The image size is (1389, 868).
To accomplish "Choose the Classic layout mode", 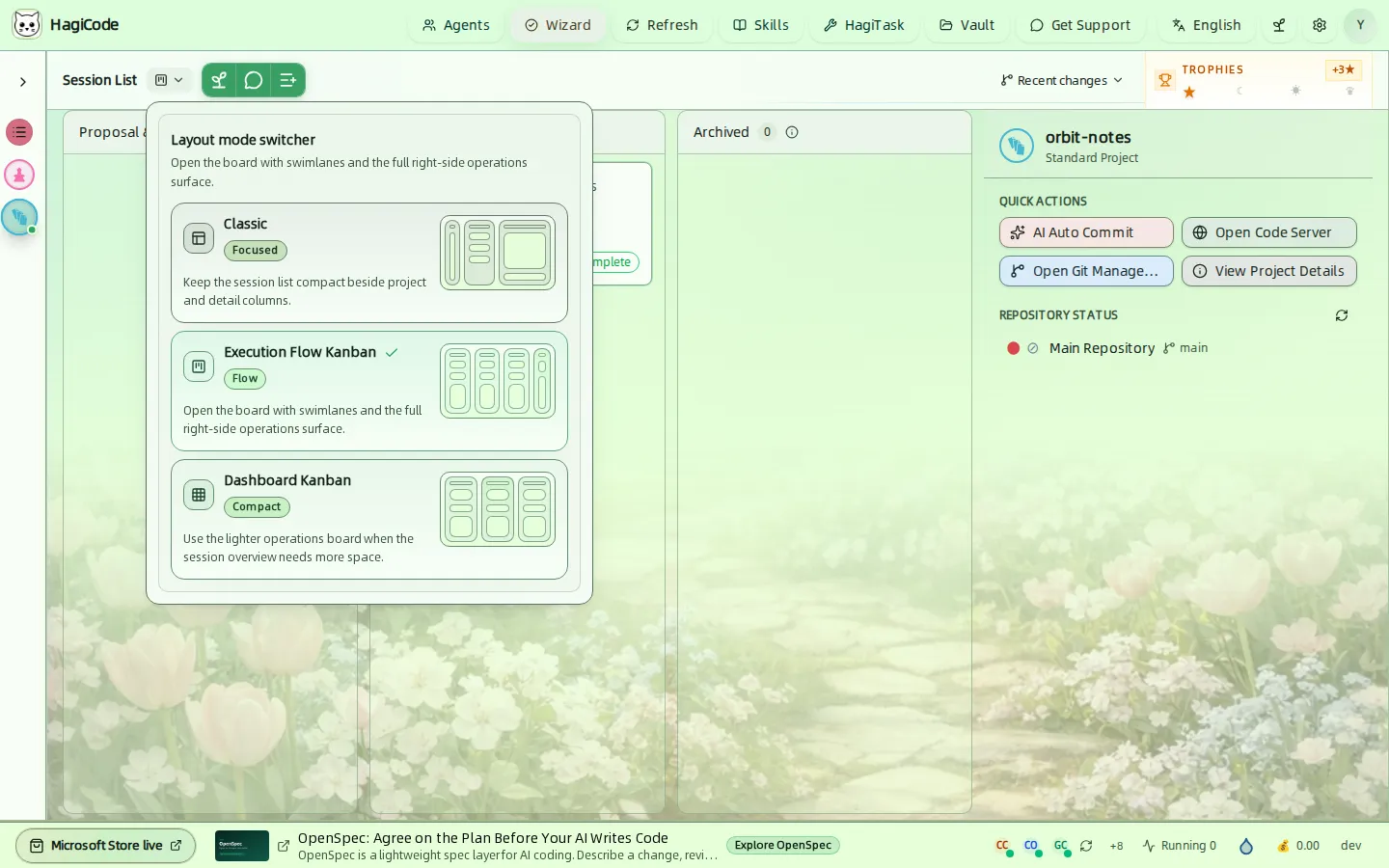I will (x=369, y=262).
